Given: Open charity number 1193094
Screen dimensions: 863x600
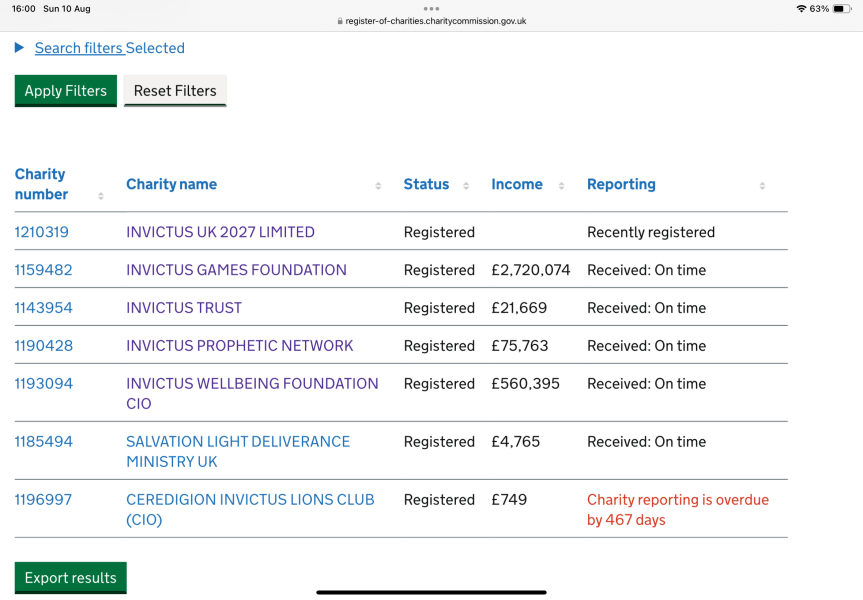Looking at the screenshot, I should pos(43,384).
